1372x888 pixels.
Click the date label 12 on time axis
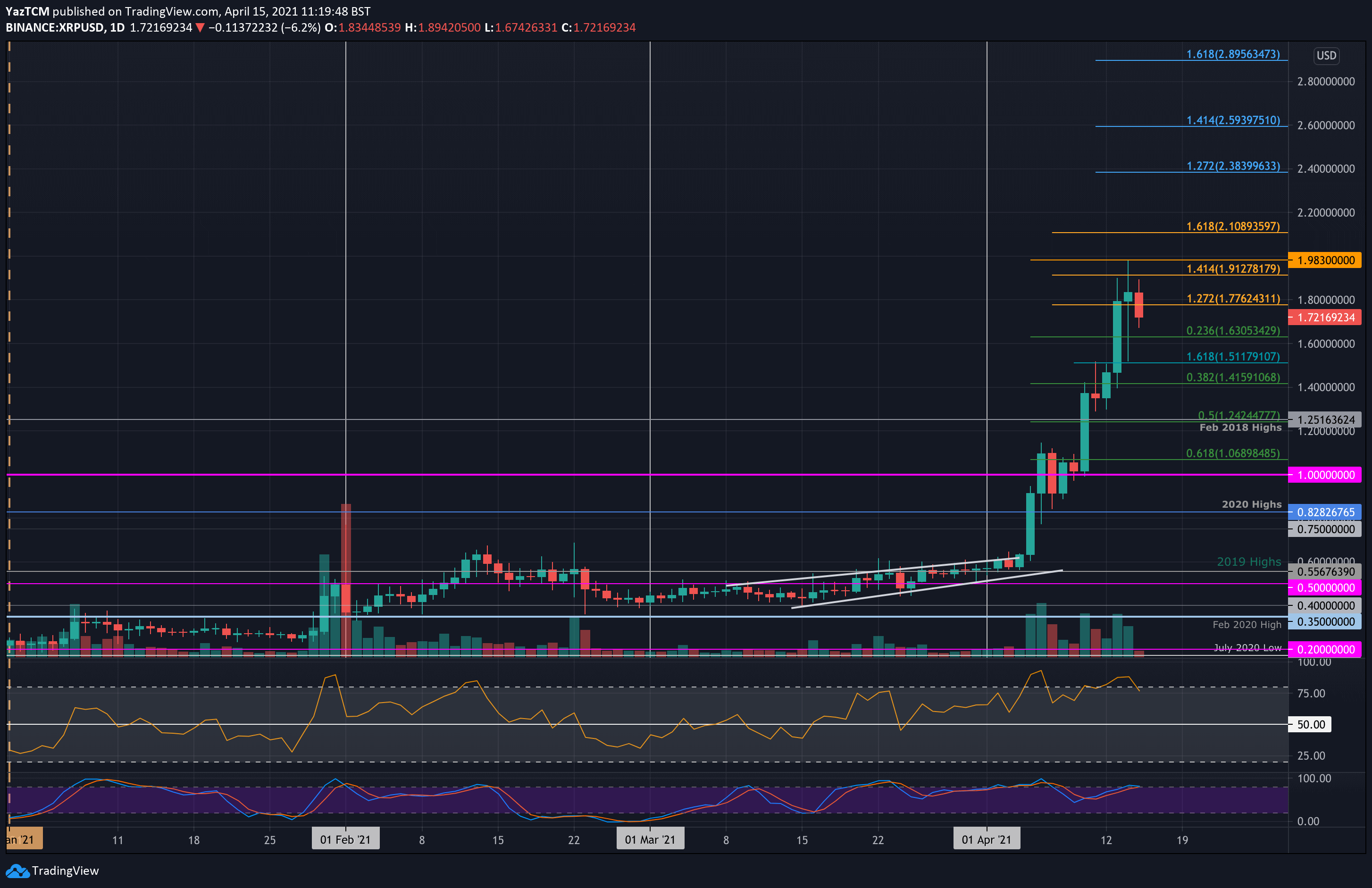(x=1106, y=840)
